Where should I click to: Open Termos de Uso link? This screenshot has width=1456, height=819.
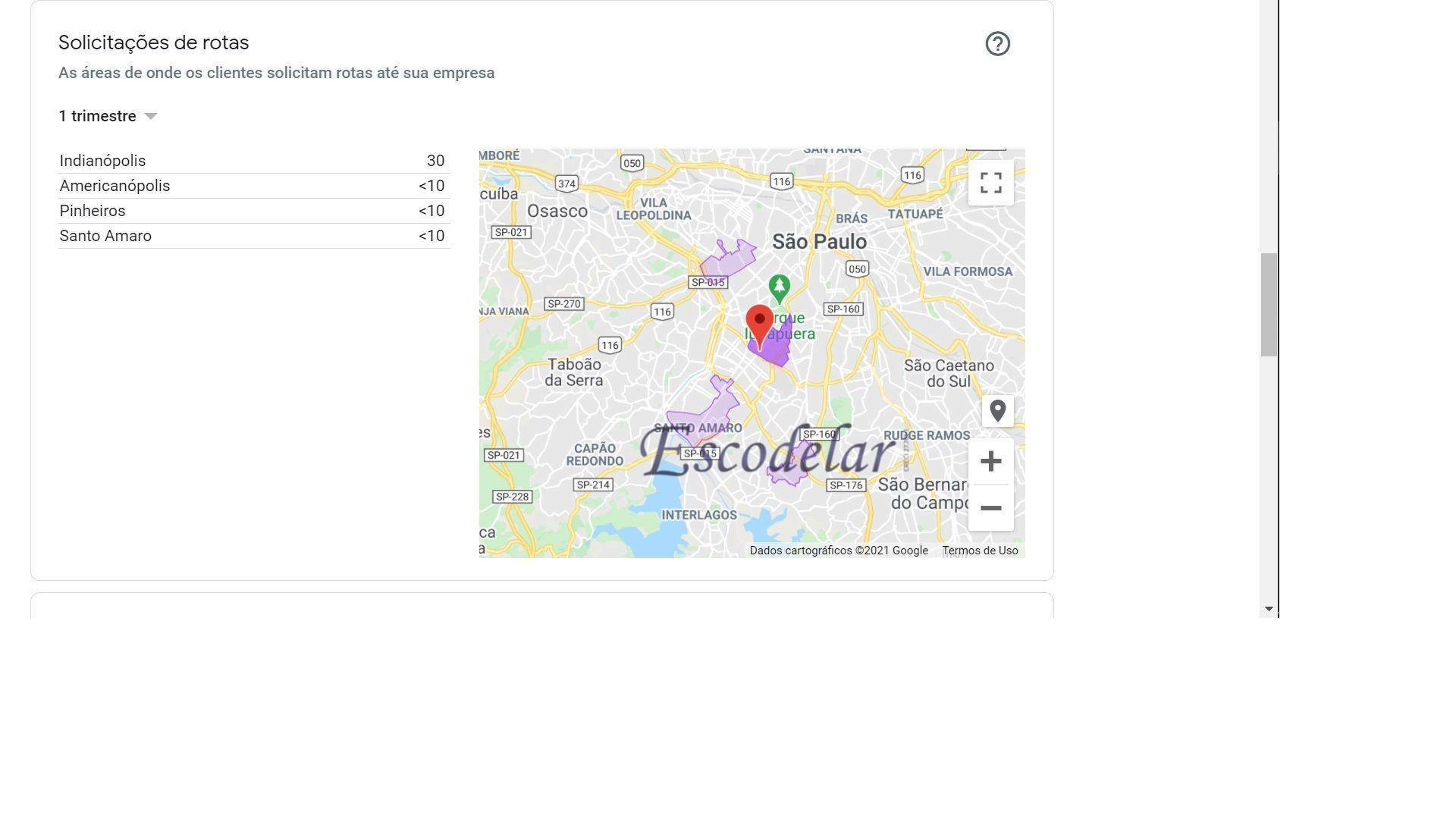(x=980, y=551)
